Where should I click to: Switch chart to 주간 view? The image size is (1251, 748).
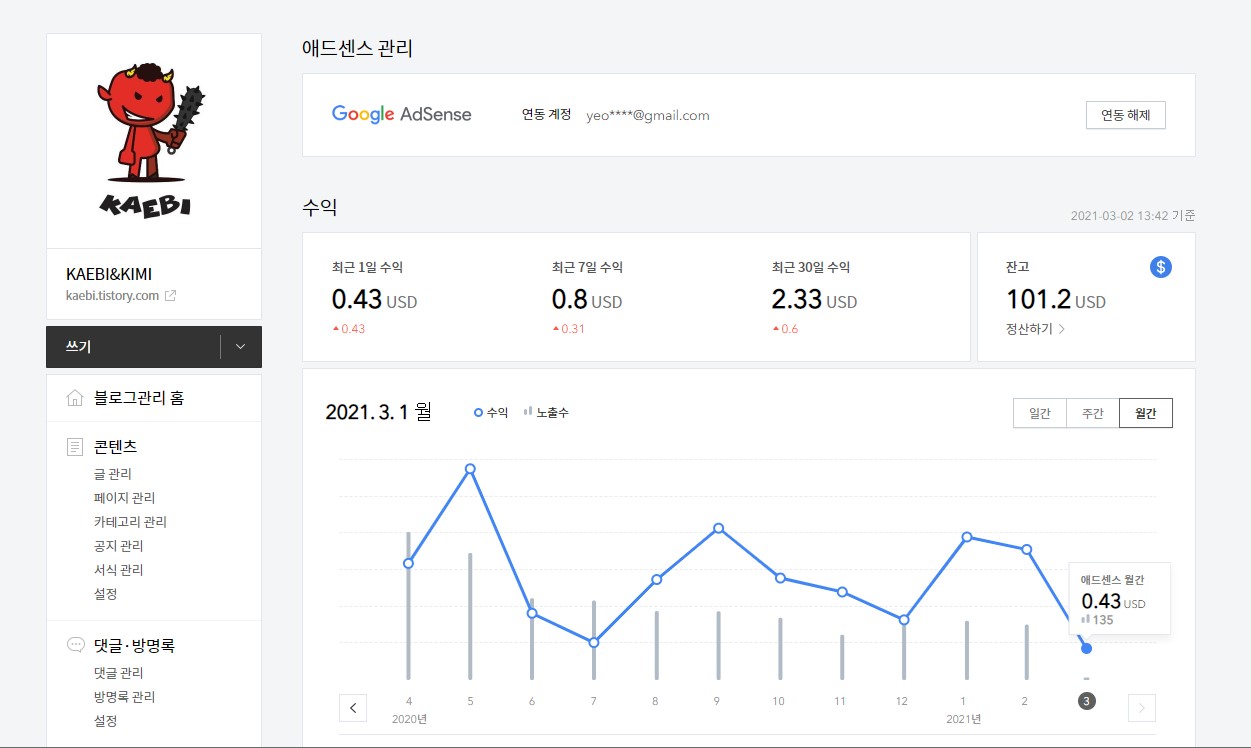click(1093, 413)
